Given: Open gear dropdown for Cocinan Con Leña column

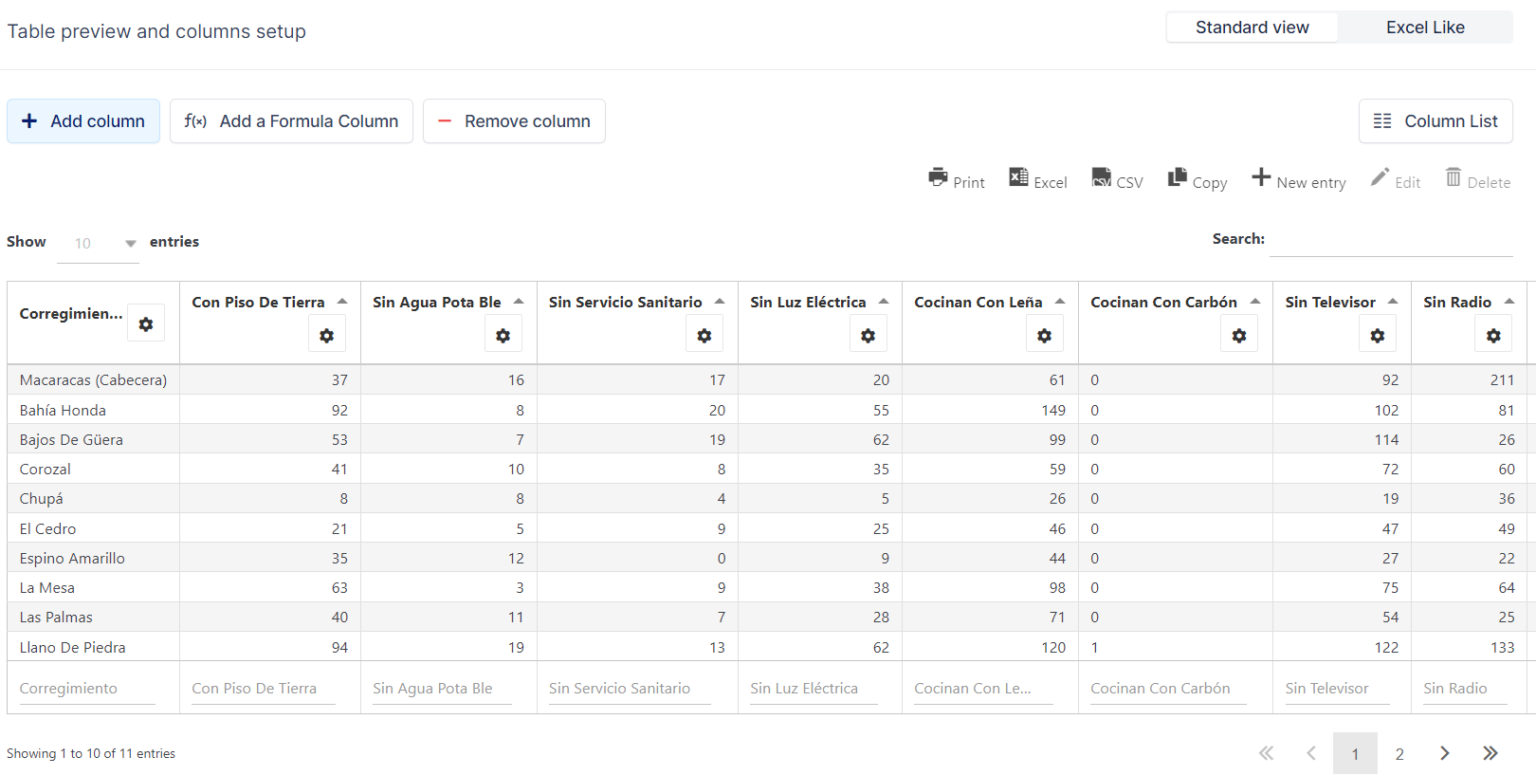Looking at the screenshot, I should tap(1044, 335).
